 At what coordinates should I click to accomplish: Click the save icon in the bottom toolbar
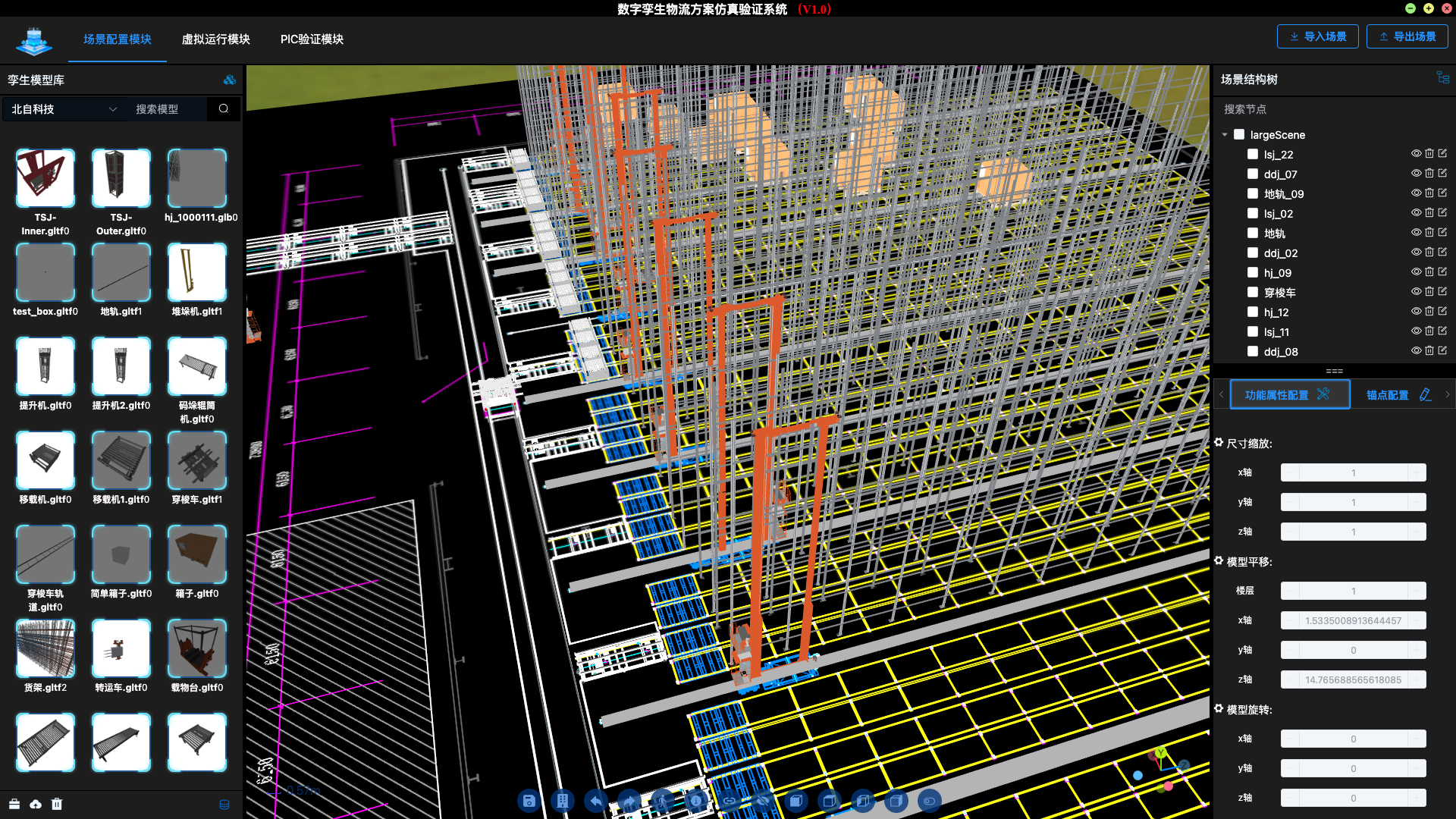(529, 801)
